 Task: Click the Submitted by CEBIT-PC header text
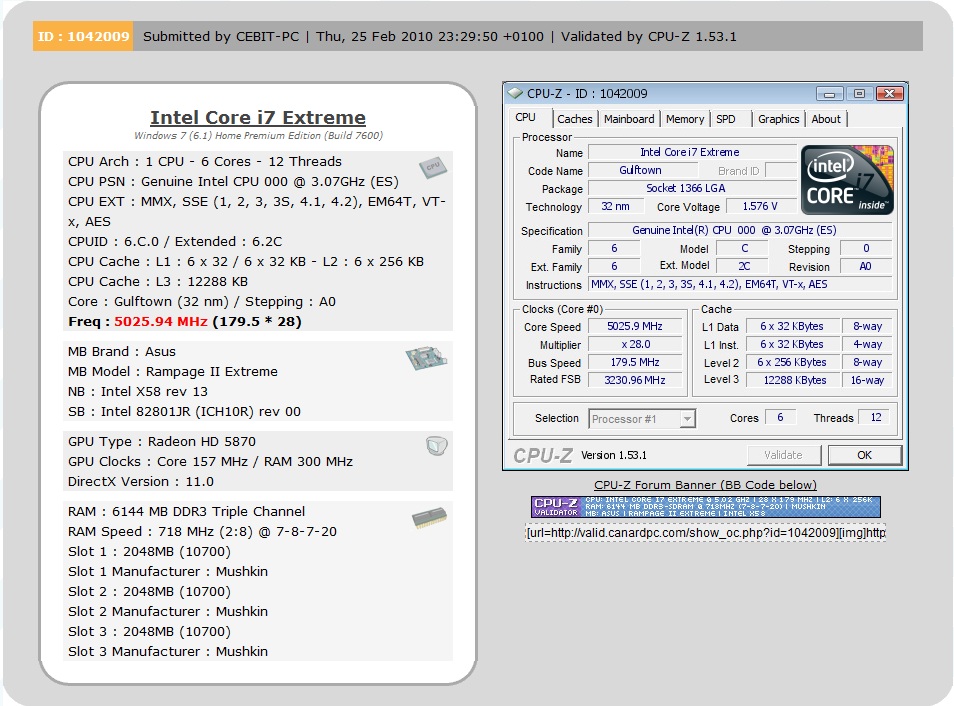tap(221, 37)
